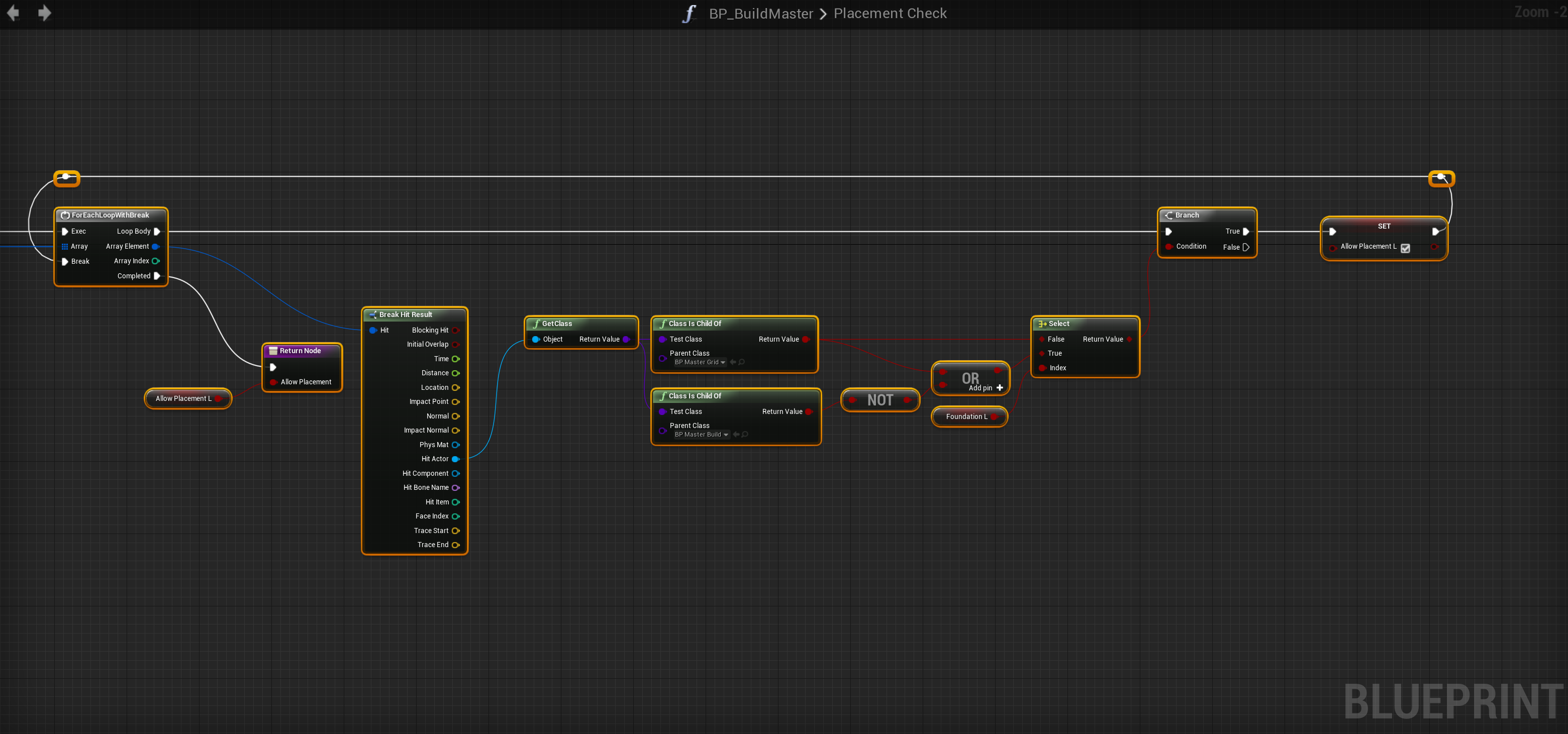
Task: Click the forward navigation arrow
Action: (x=44, y=13)
